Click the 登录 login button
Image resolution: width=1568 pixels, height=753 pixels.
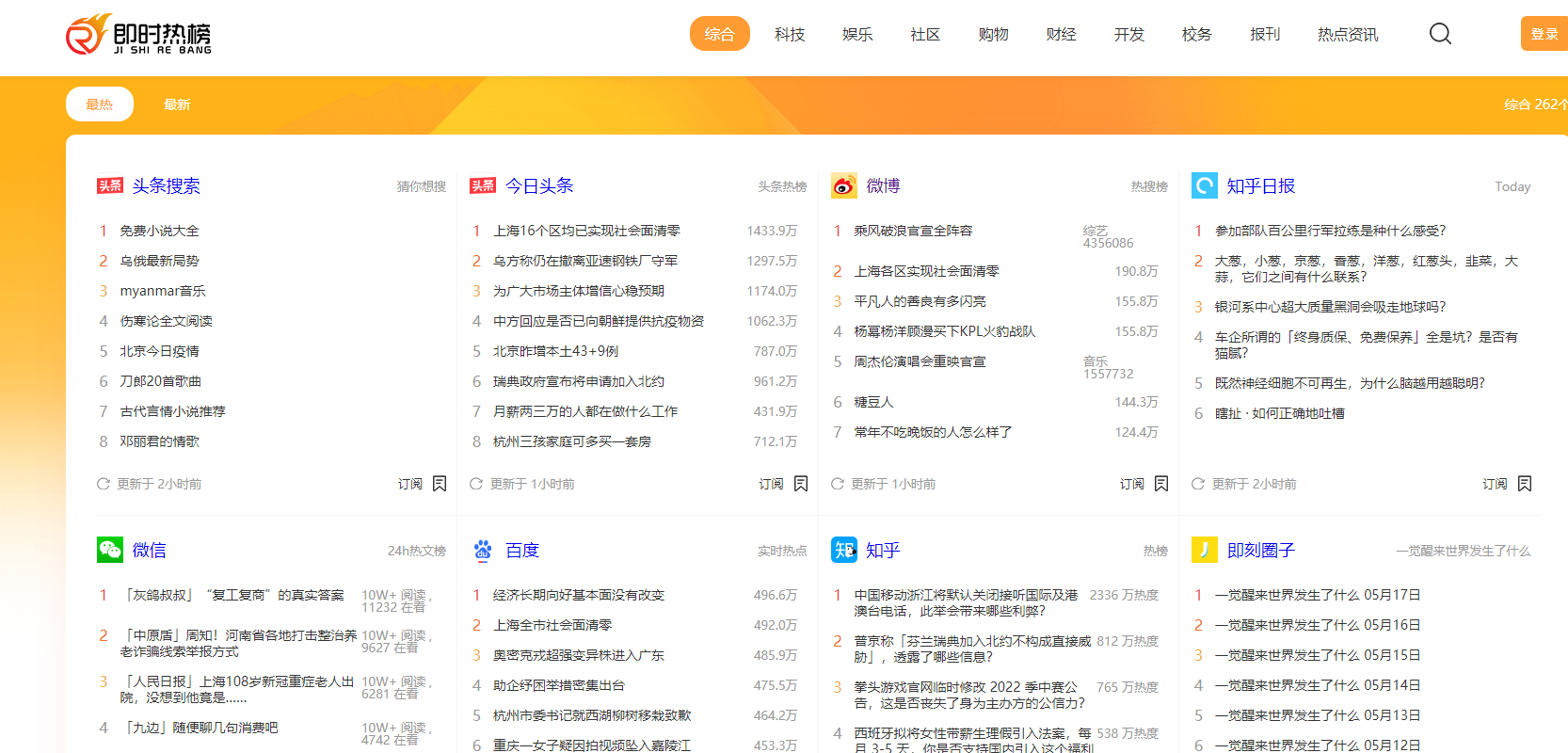click(1544, 34)
